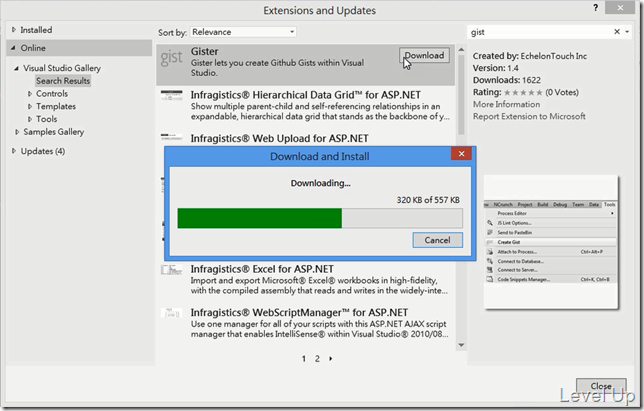Open the Sort by Relevance dropdown
This screenshot has width=644, height=411.
tap(243, 32)
